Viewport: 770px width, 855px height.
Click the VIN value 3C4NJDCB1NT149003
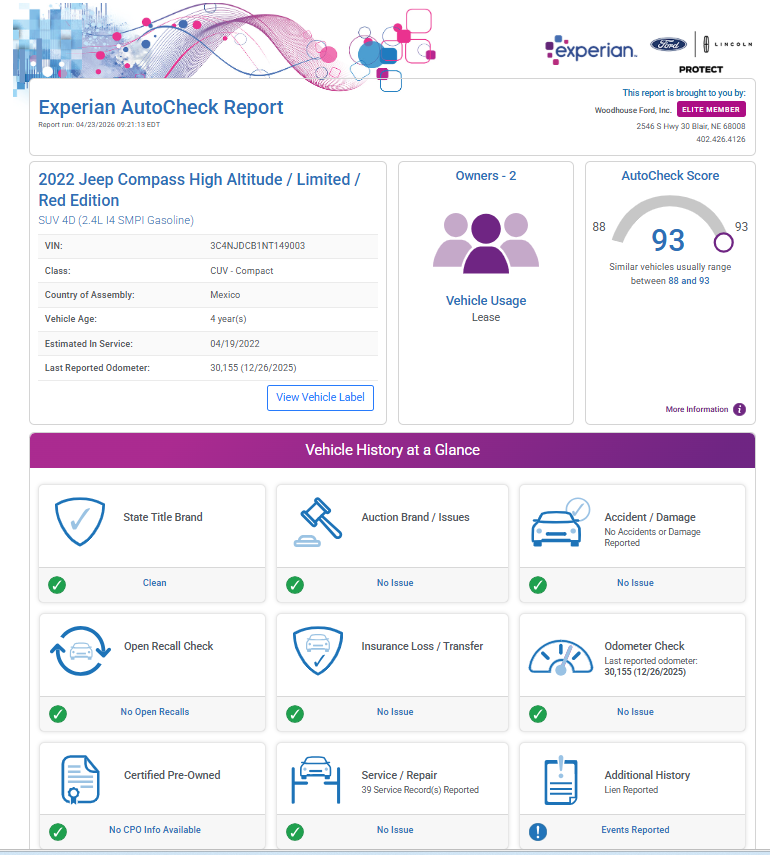tap(257, 246)
